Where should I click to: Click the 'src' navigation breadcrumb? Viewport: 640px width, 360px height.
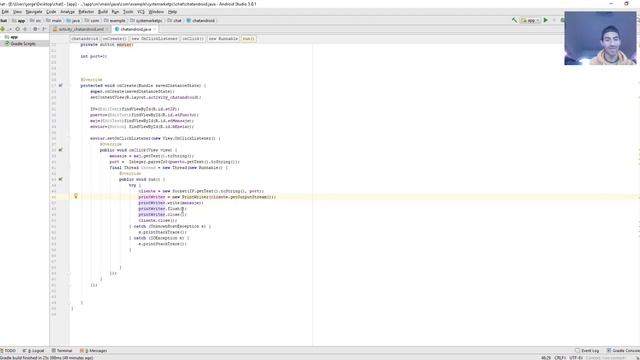click(36, 20)
